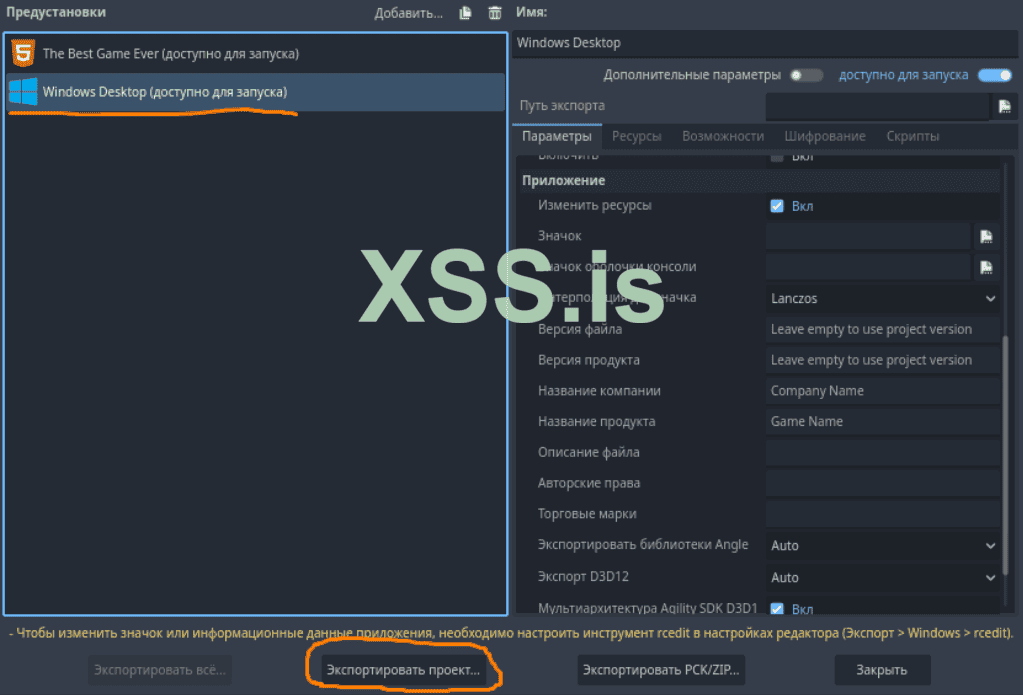Click the Авторские права label

coord(588,484)
